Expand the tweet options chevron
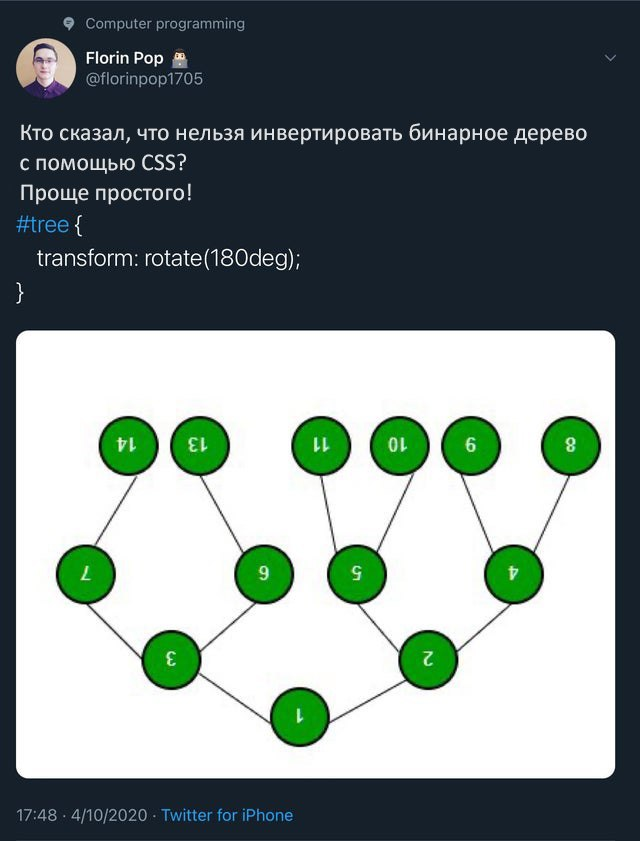This screenshot has width=640, height=841. coord(610,58)
